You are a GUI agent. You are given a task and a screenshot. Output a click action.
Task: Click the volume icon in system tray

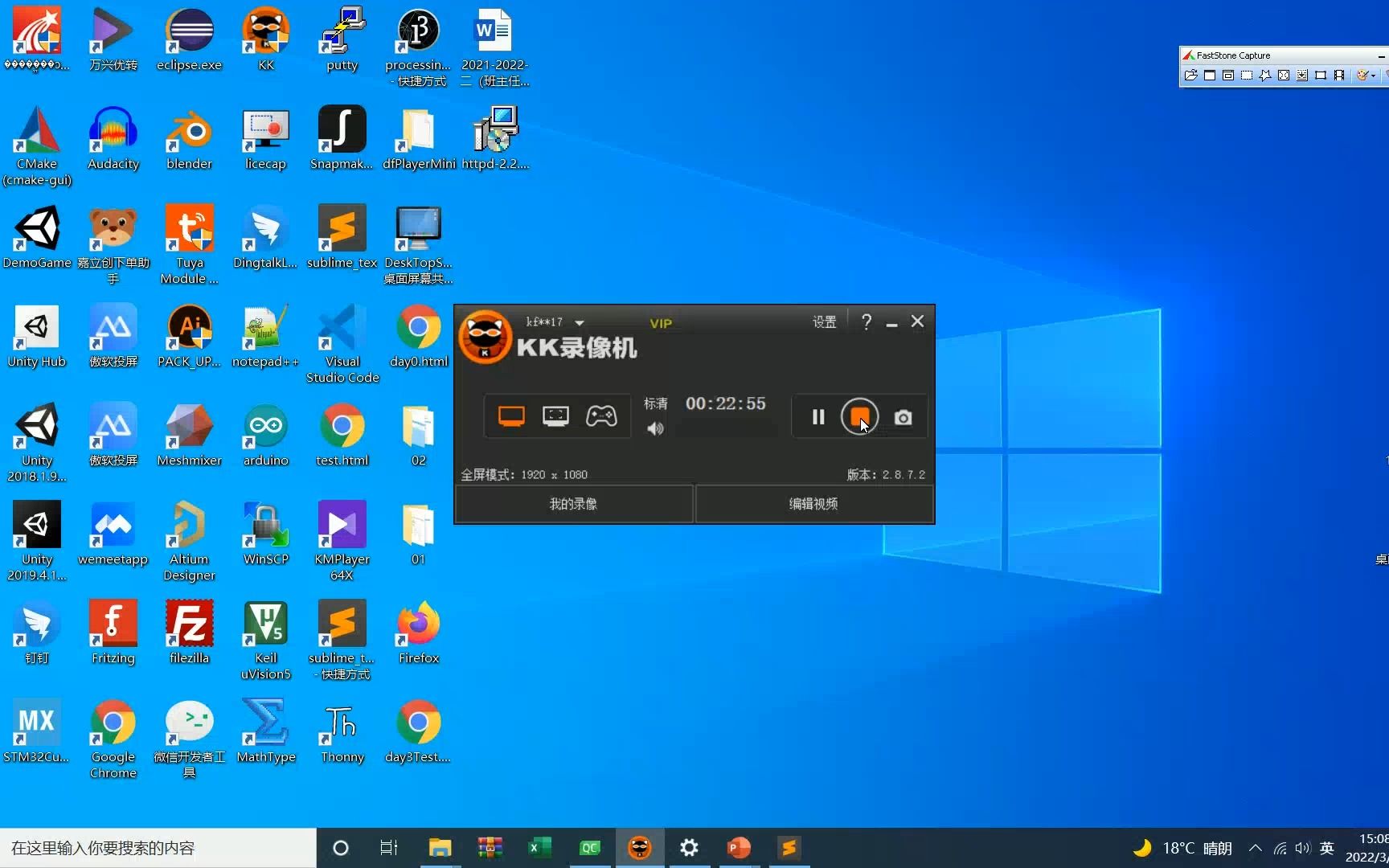pos(1303,848)
